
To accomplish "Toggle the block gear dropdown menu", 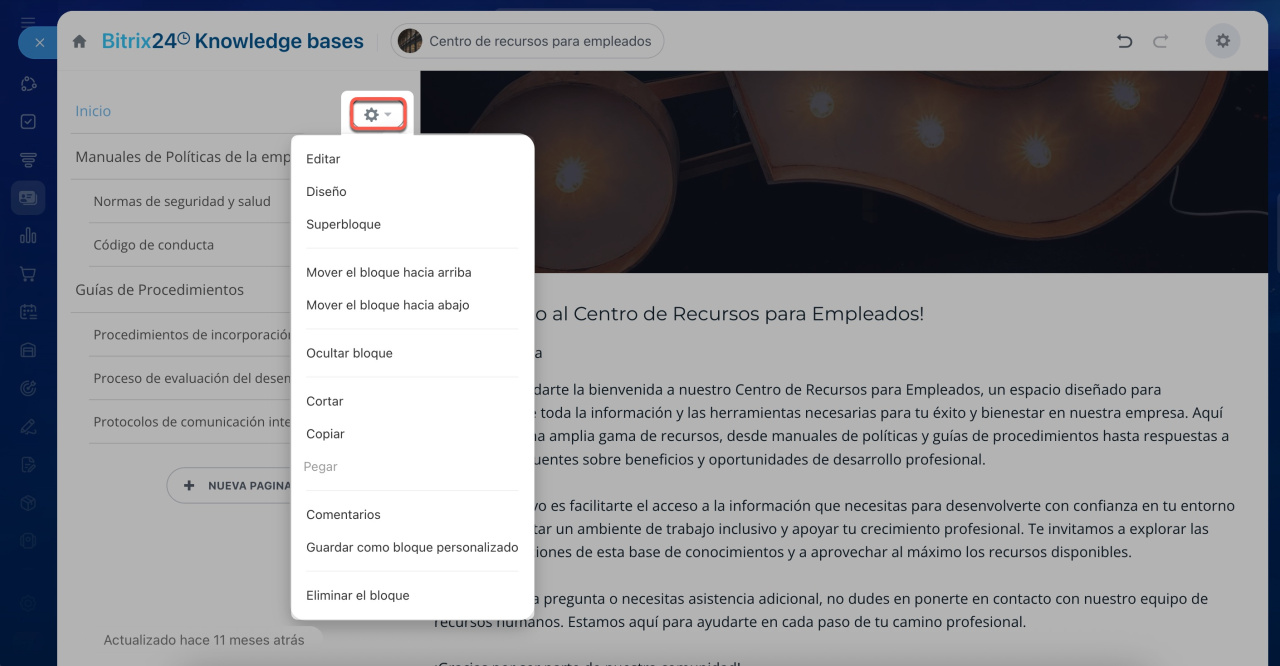I will (x=377, y=115).
